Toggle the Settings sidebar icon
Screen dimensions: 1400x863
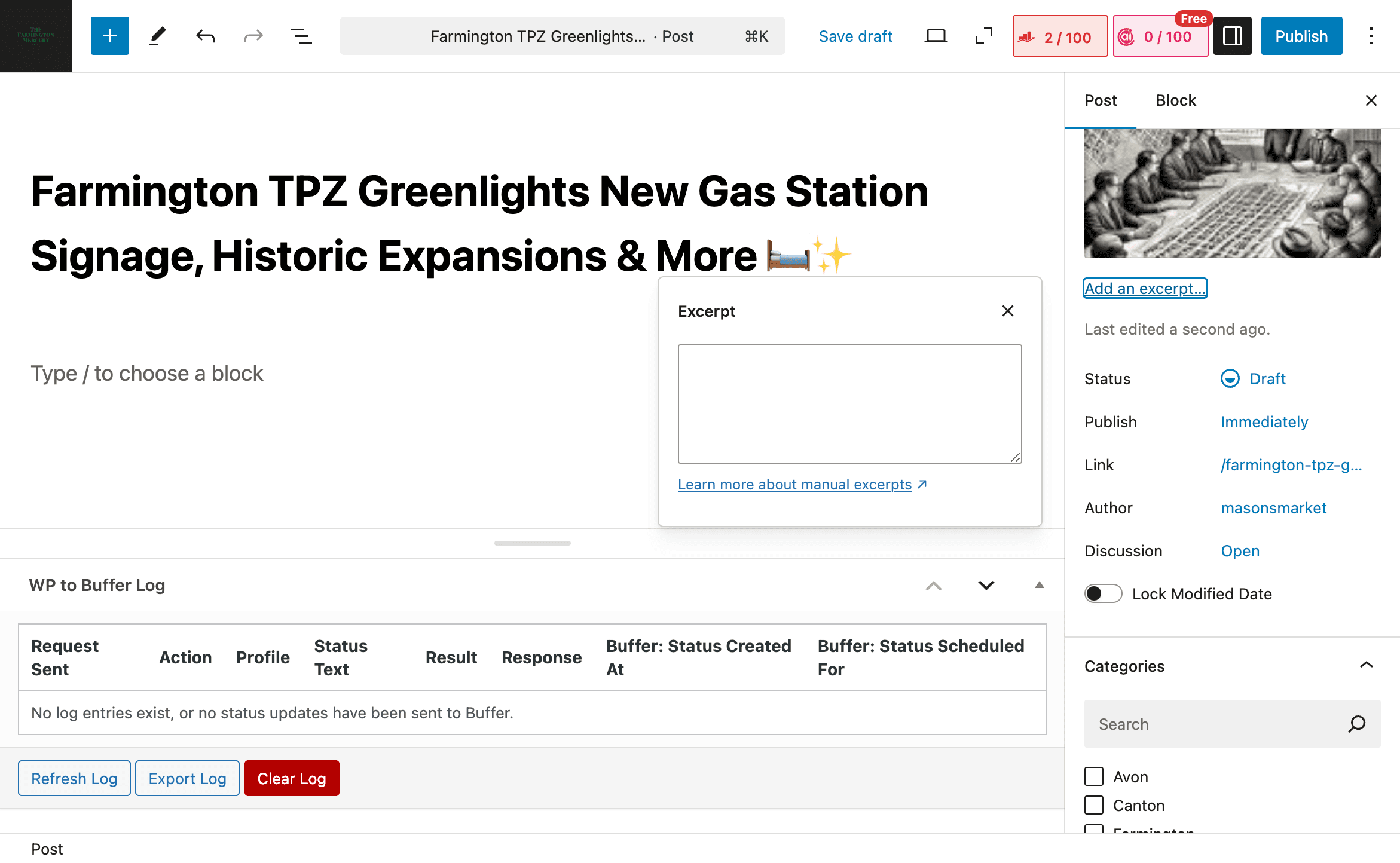tap(1232, 36)
